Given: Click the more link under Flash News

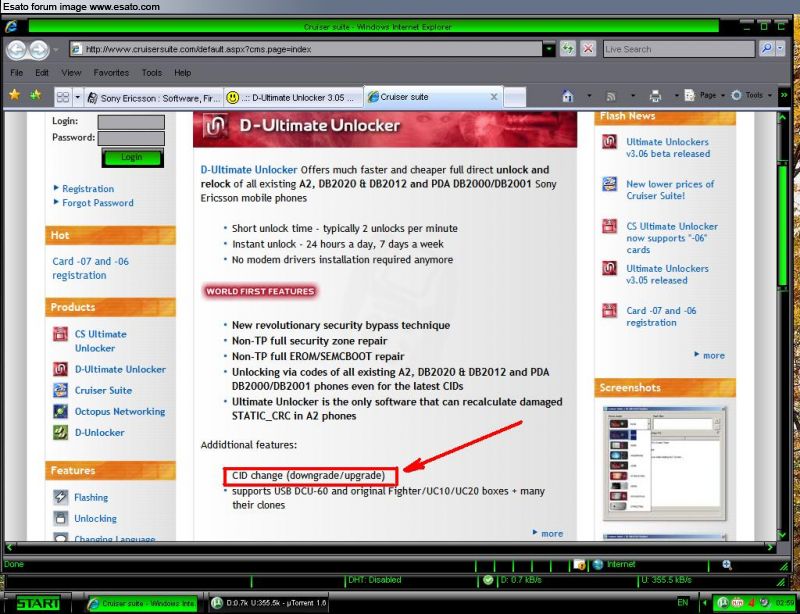Looking at the screenshot, I should point(713,356).
